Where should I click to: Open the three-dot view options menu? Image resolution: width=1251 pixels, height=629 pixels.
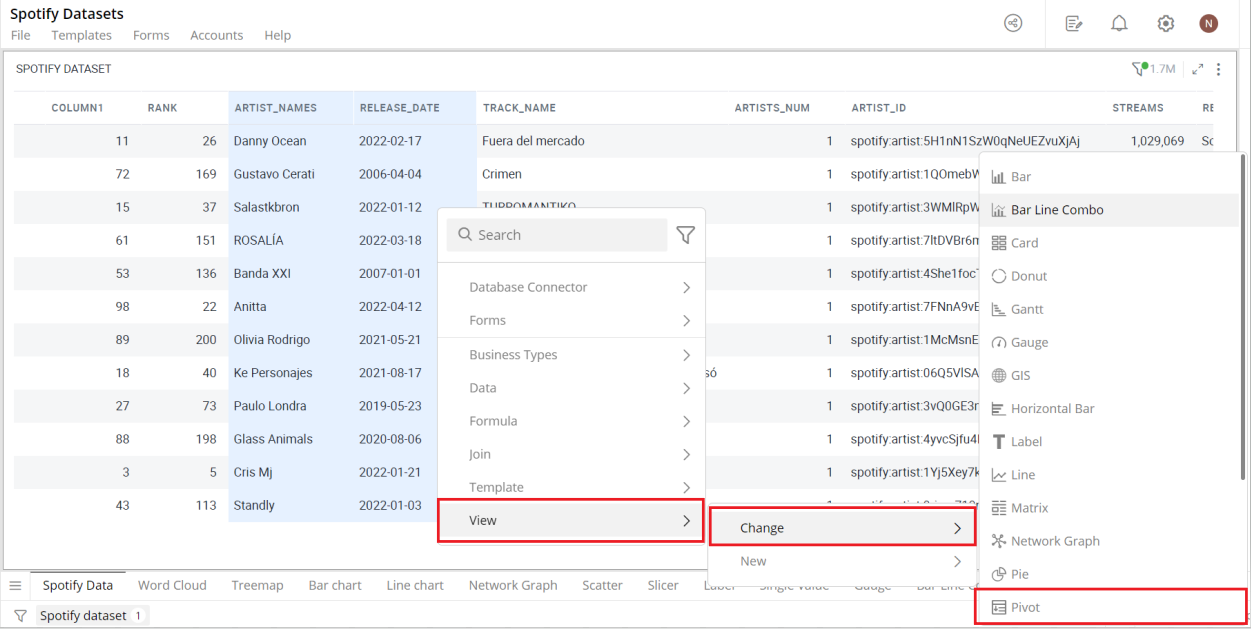1218,69
